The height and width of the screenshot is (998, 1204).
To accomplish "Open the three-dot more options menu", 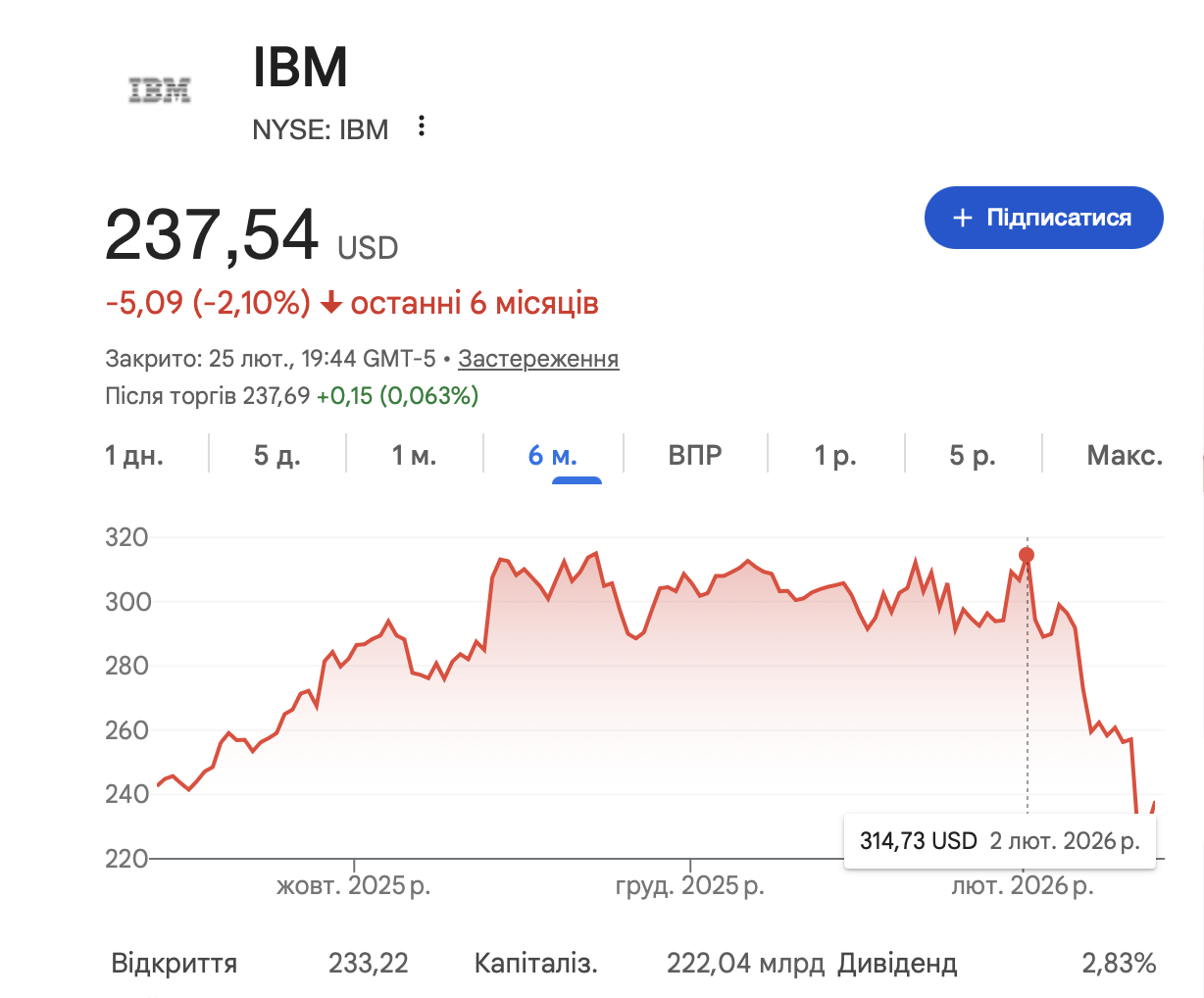I will point(422,126).
